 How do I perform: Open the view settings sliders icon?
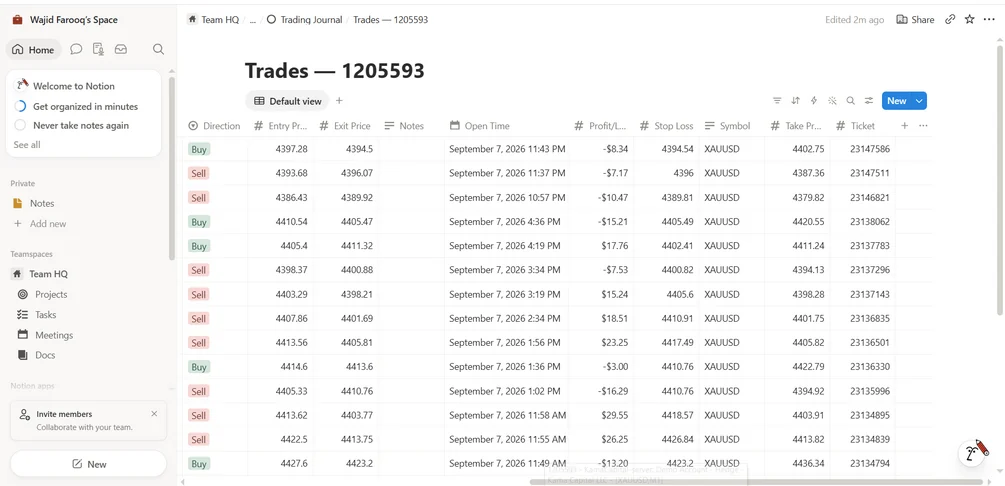(x=869, y=101)
